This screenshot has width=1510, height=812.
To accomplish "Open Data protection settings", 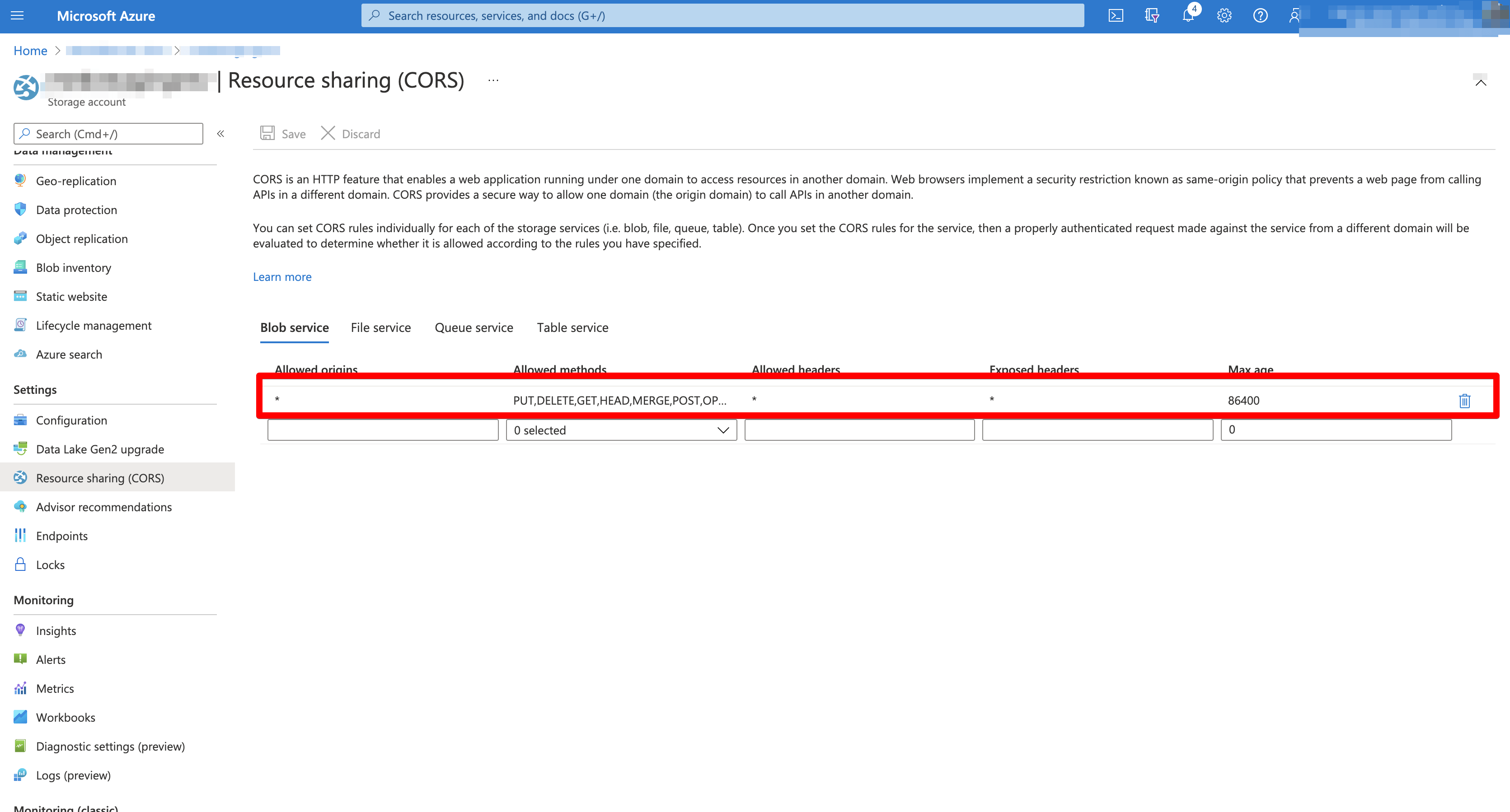I will coord(76,209).
